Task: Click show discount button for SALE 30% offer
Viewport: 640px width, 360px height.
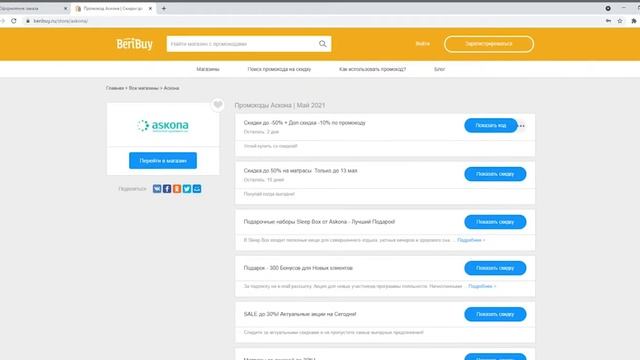Action: (495, 314)
